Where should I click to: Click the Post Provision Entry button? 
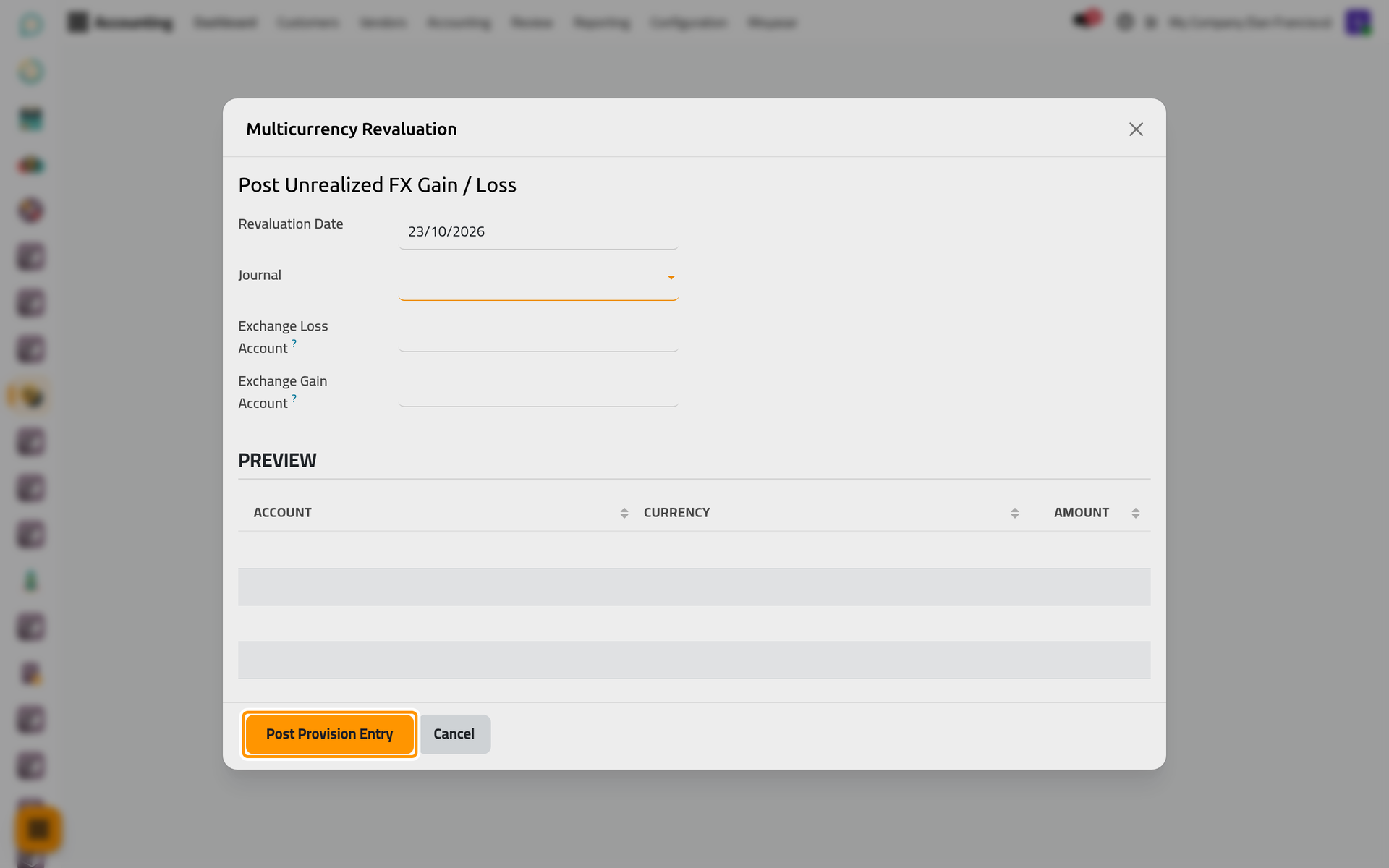[329, 734]
